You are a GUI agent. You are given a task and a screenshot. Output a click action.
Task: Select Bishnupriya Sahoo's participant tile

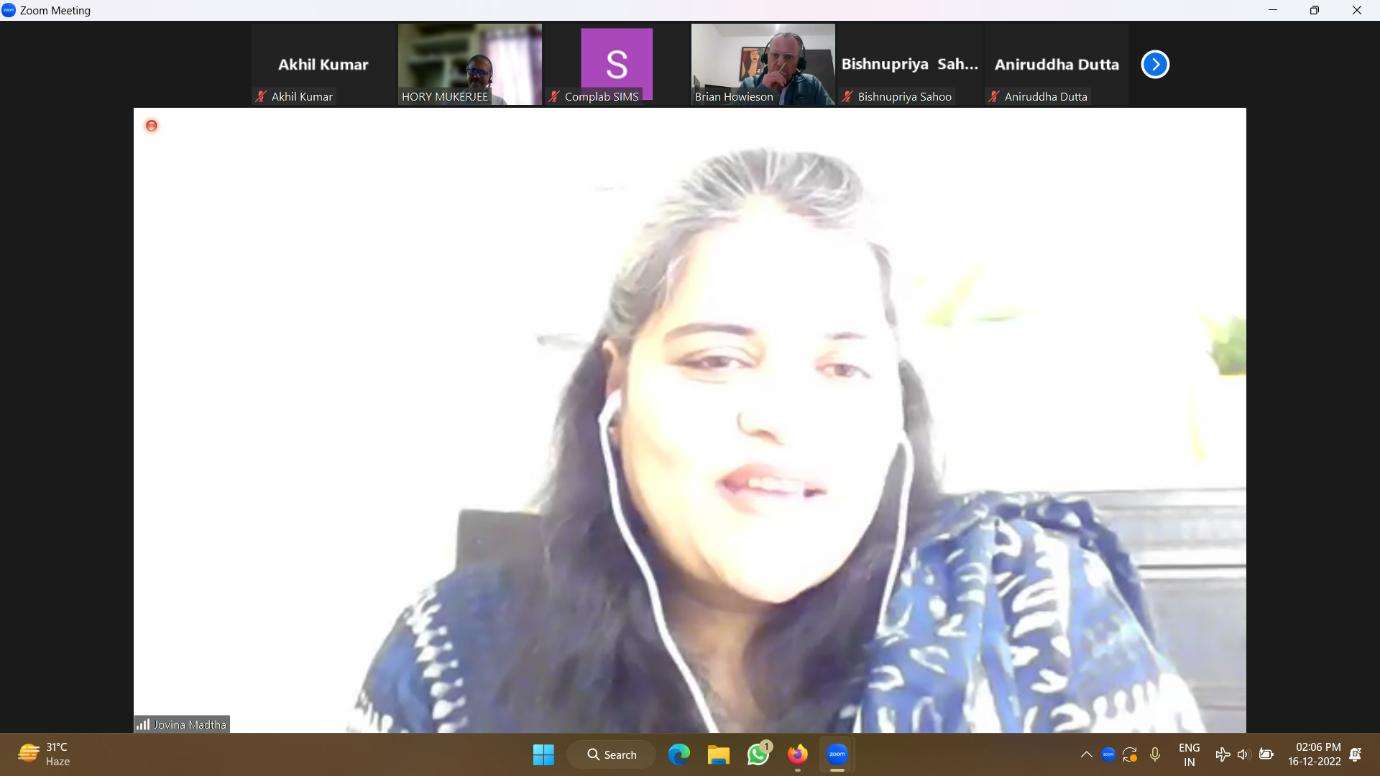point(910,64)
